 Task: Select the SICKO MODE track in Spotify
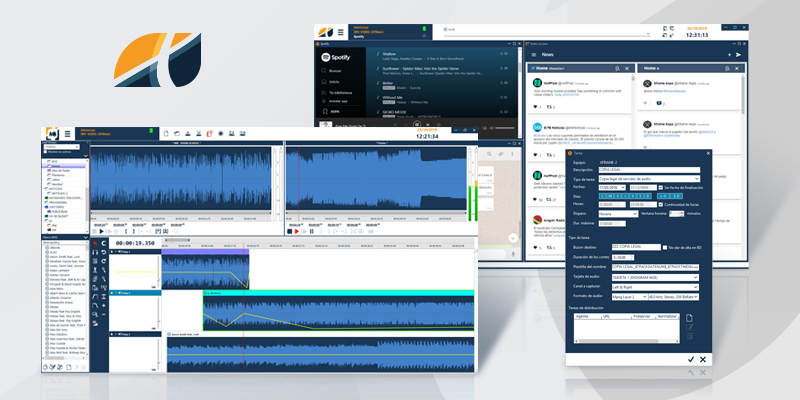[x=394, y=112]
